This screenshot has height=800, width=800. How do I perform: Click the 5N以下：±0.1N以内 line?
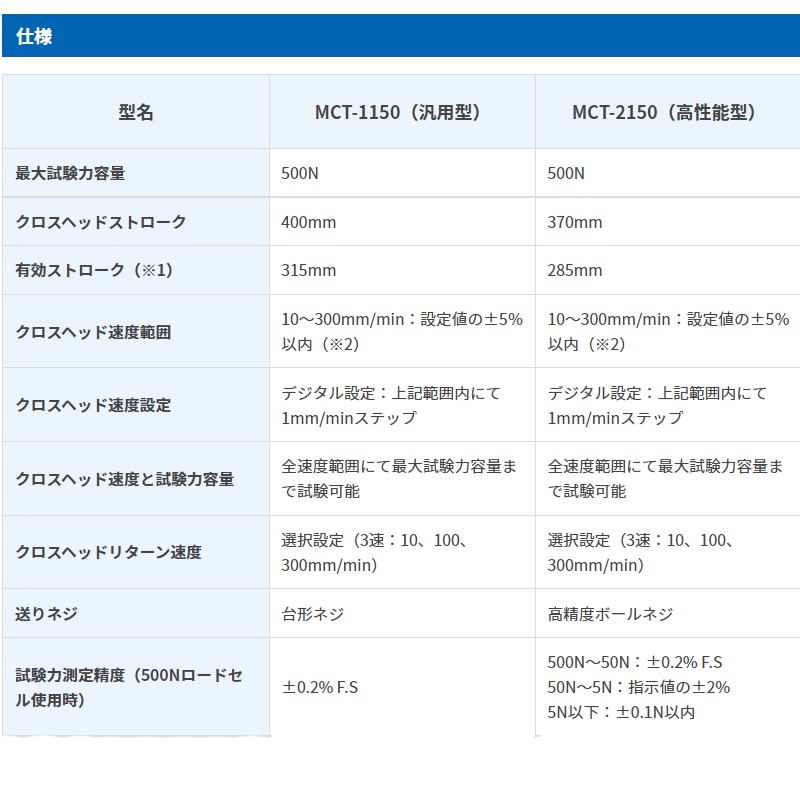pos(621,712)
